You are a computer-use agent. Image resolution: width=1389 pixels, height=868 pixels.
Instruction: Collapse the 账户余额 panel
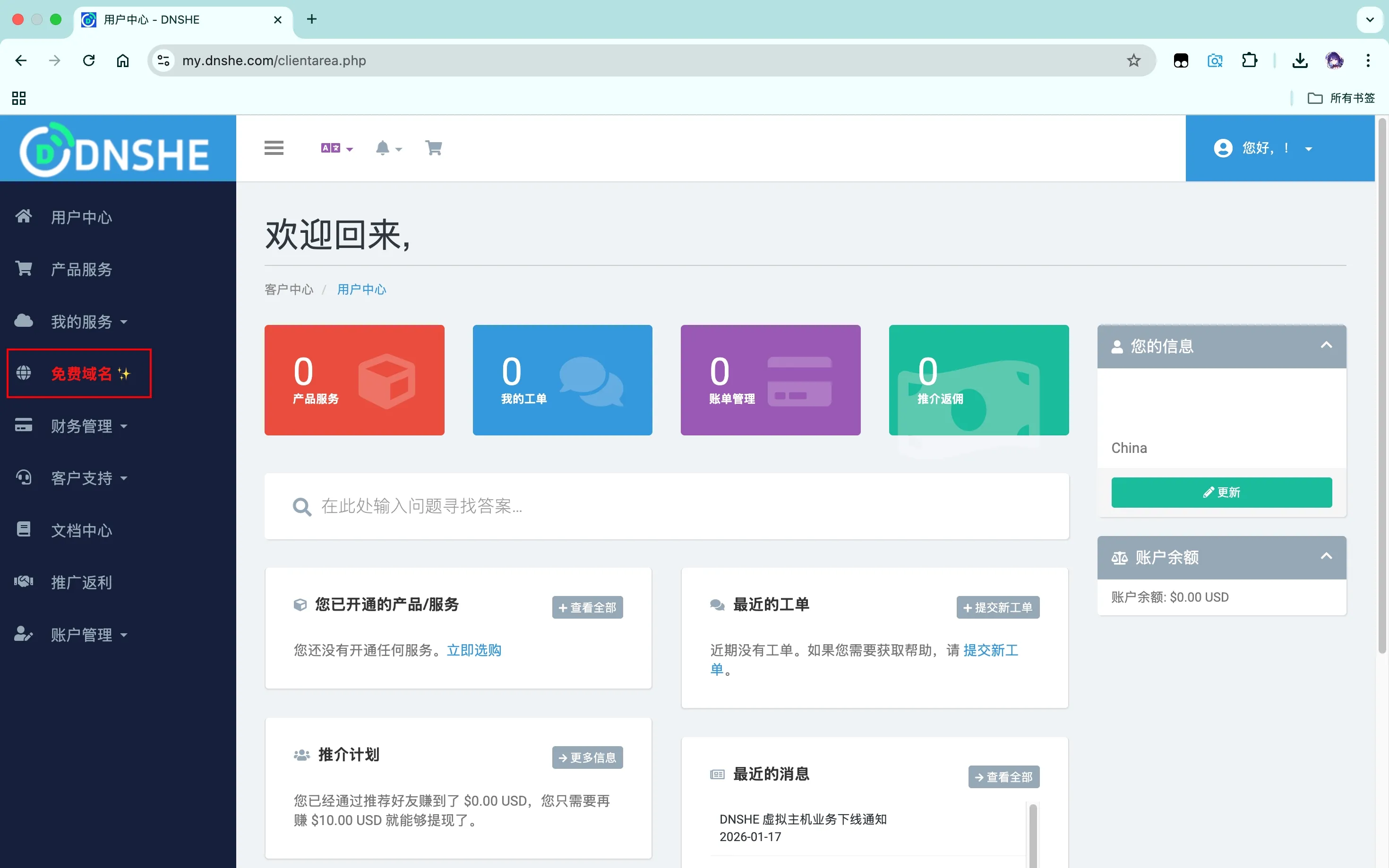1326,556
